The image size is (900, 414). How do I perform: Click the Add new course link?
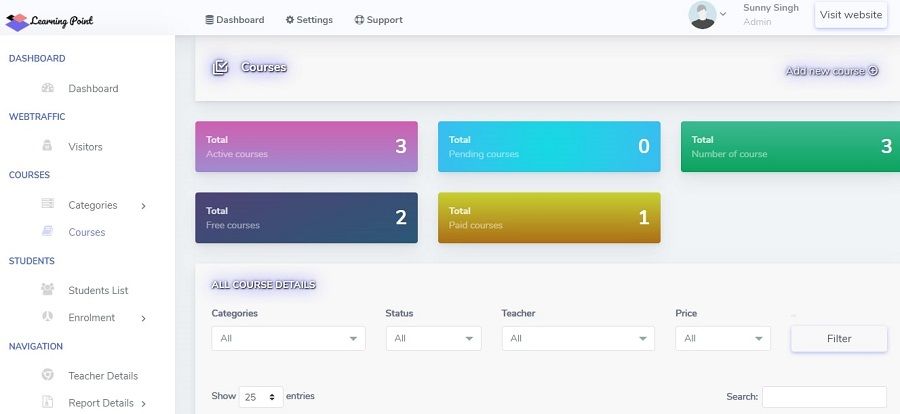click(832, 71)
